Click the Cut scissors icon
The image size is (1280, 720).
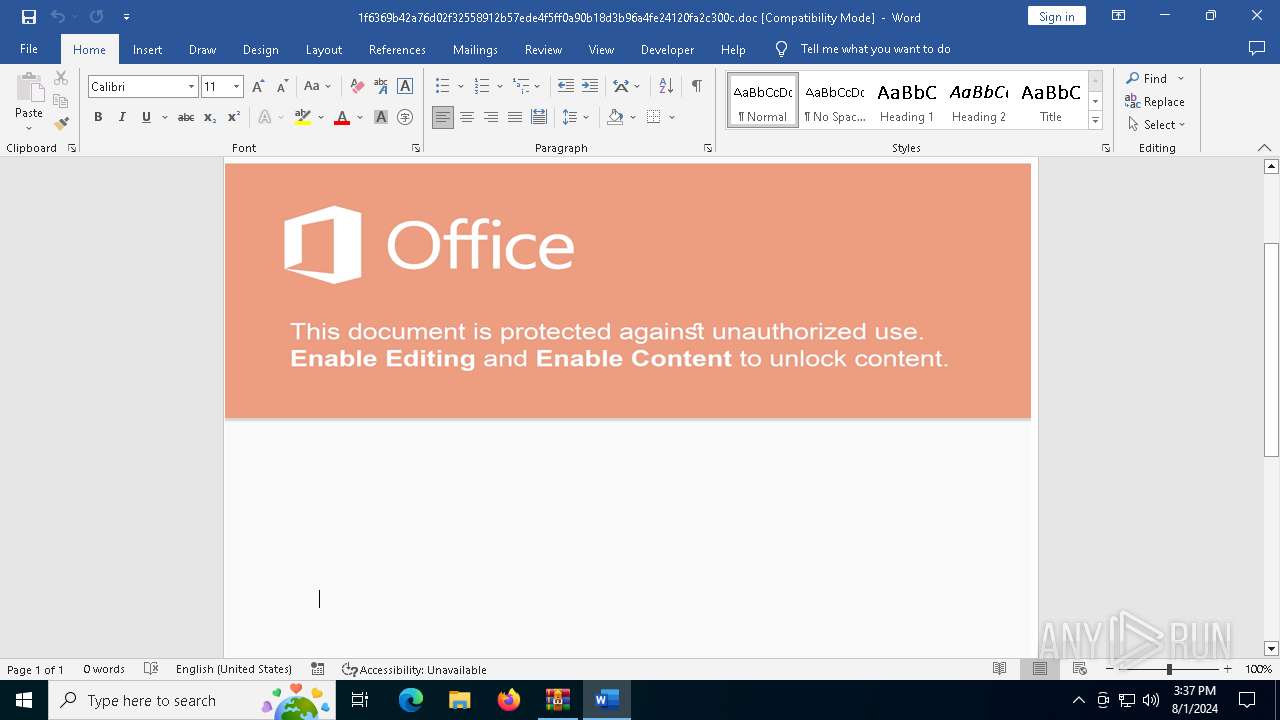pos(61,78)
